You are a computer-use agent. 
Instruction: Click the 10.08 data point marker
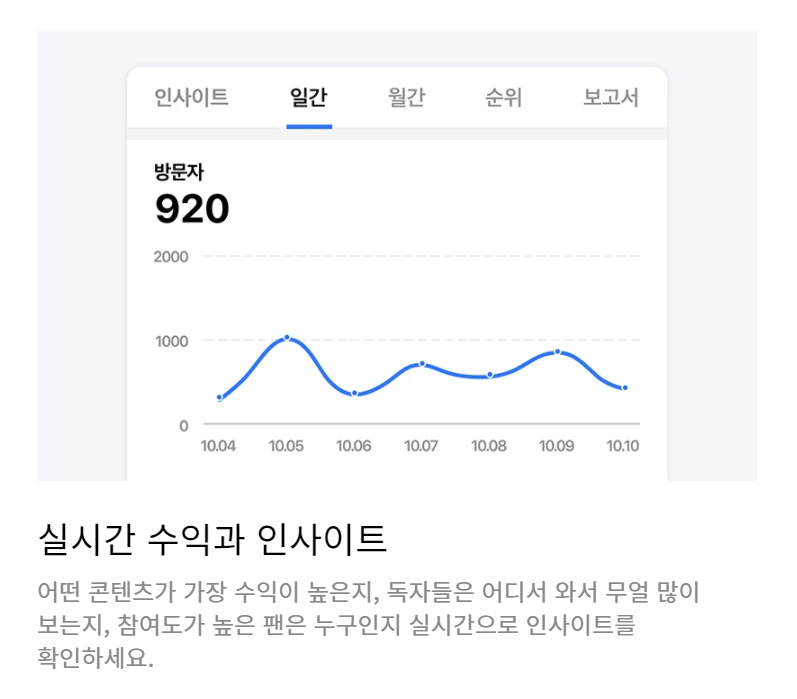coord(490,375)
